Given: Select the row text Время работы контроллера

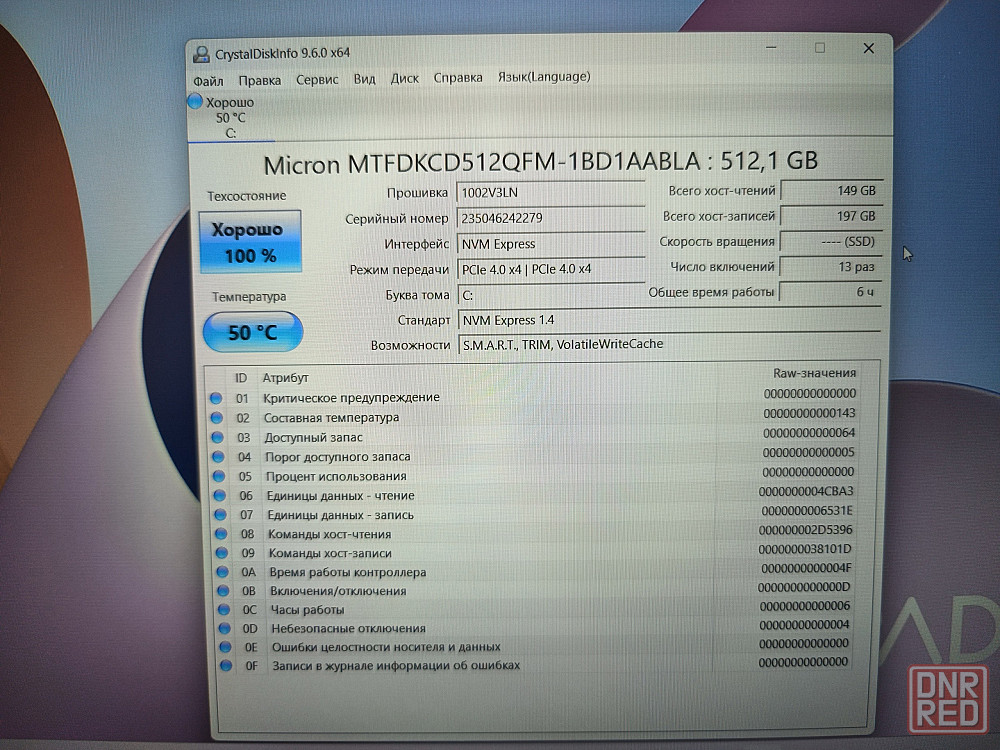Looking at the screenshot, I should [x=348, y=572].
